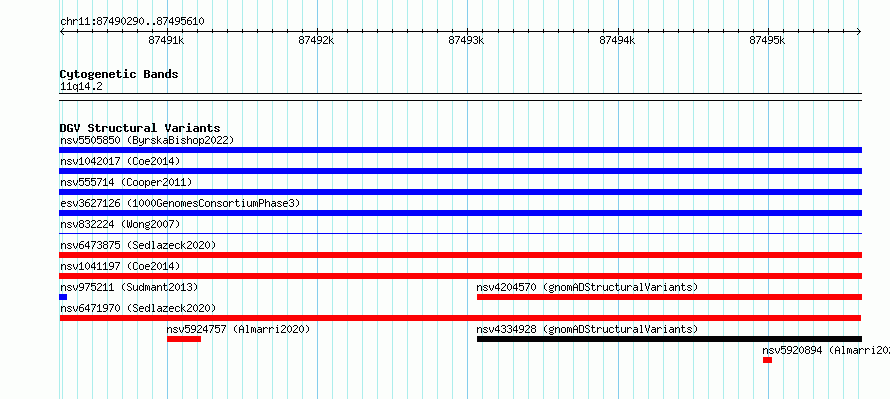Viewport: 890px width, 399px height.
Task: Select the blue bar under nsv555714
Action: click(460, 192)
